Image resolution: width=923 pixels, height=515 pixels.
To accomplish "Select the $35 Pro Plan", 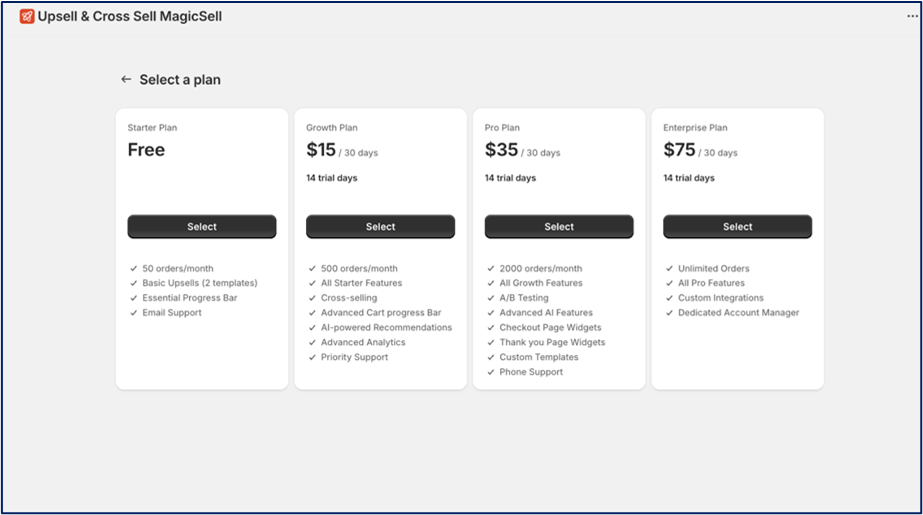I will (x=559, y=227).
